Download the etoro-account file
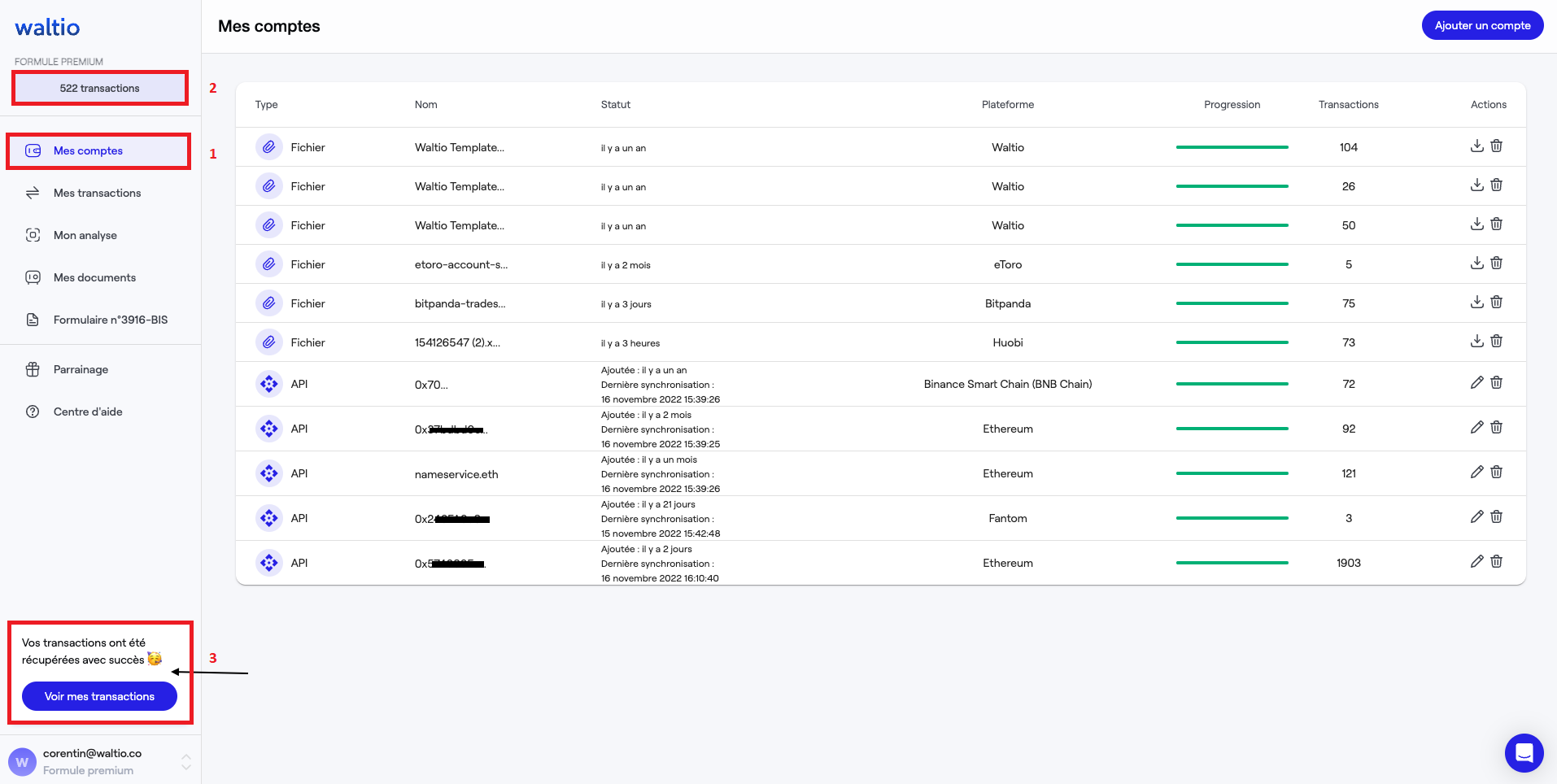 click(x=1477, y=263)
